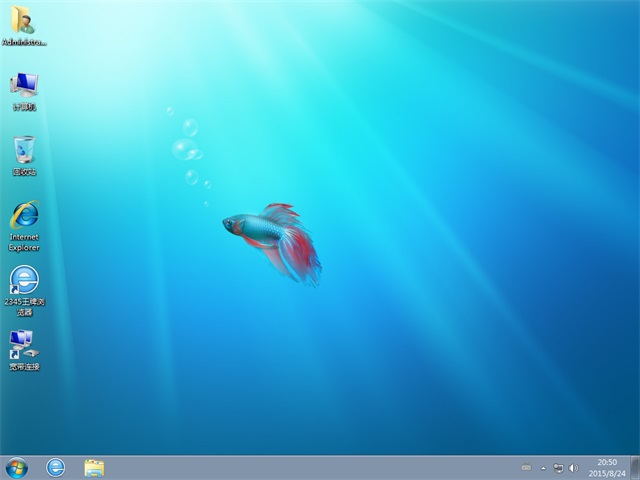Image resolution: width=640 pixels, height=480 pixels.
Task: Click the keyboard input method tray icon
Action: click(x=526, y=468)
